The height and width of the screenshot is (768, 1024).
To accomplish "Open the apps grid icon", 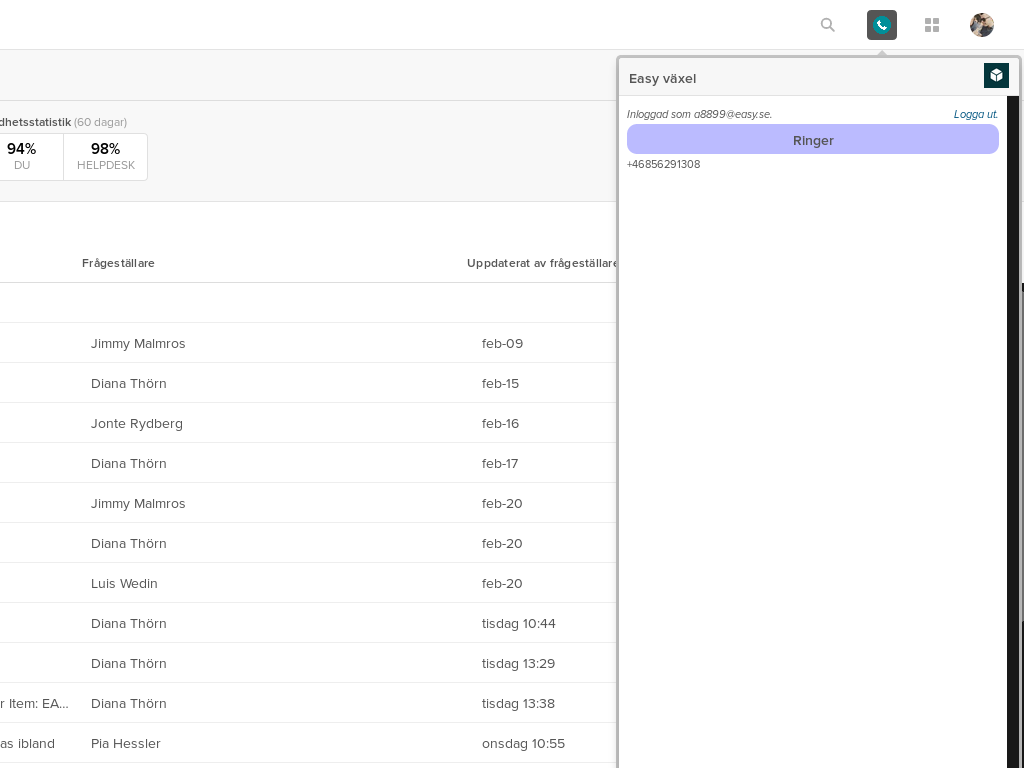I will pos(931,25).
